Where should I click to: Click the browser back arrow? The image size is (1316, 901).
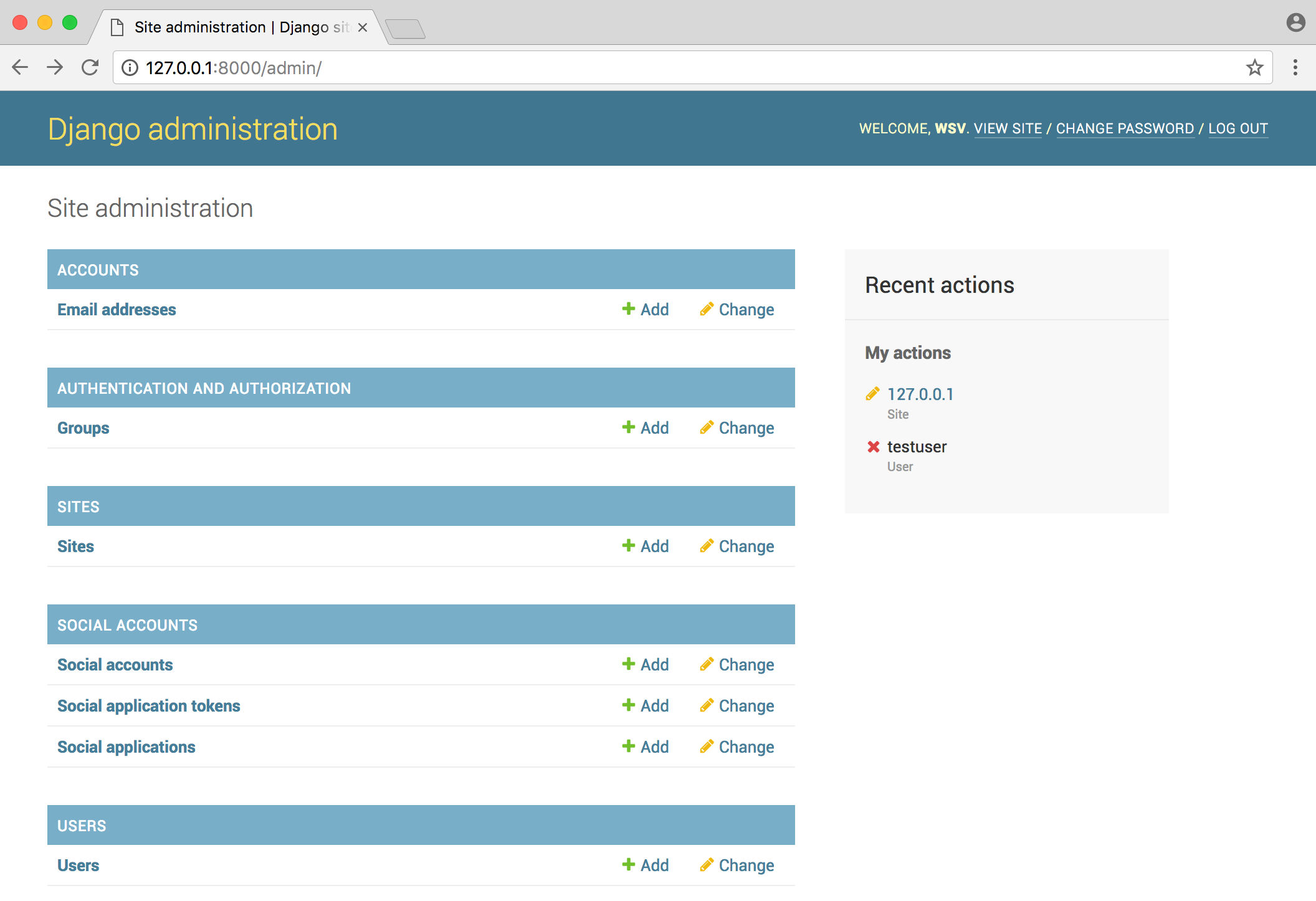pos(20,67)
